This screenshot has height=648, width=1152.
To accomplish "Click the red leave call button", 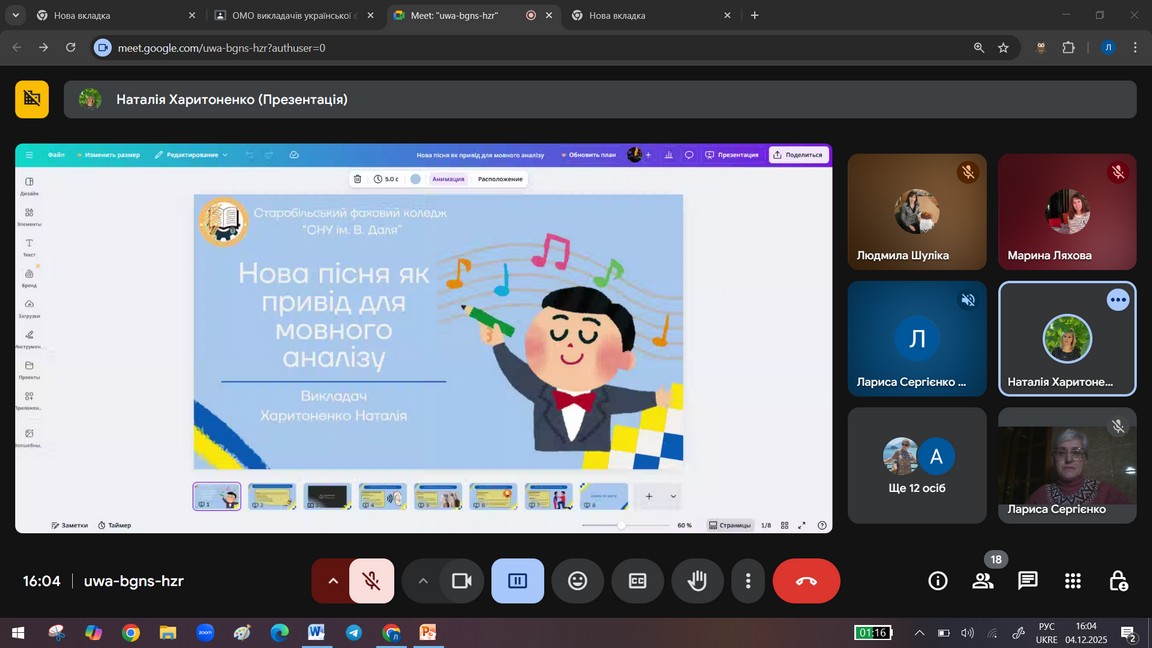I will tap(806, 581).
